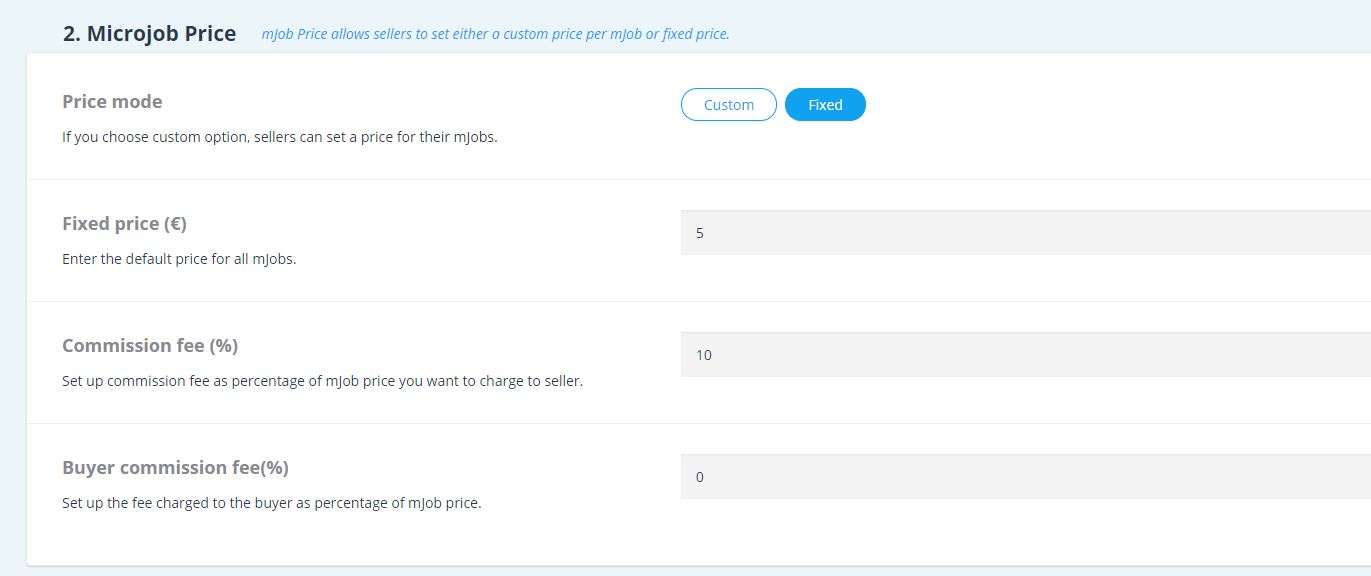Image resolution: width=1371 pixels, height=576 pixels.
Task: Place cursor in the field showing value 0
Action: pyautogui.click(x=1025, y=477)
